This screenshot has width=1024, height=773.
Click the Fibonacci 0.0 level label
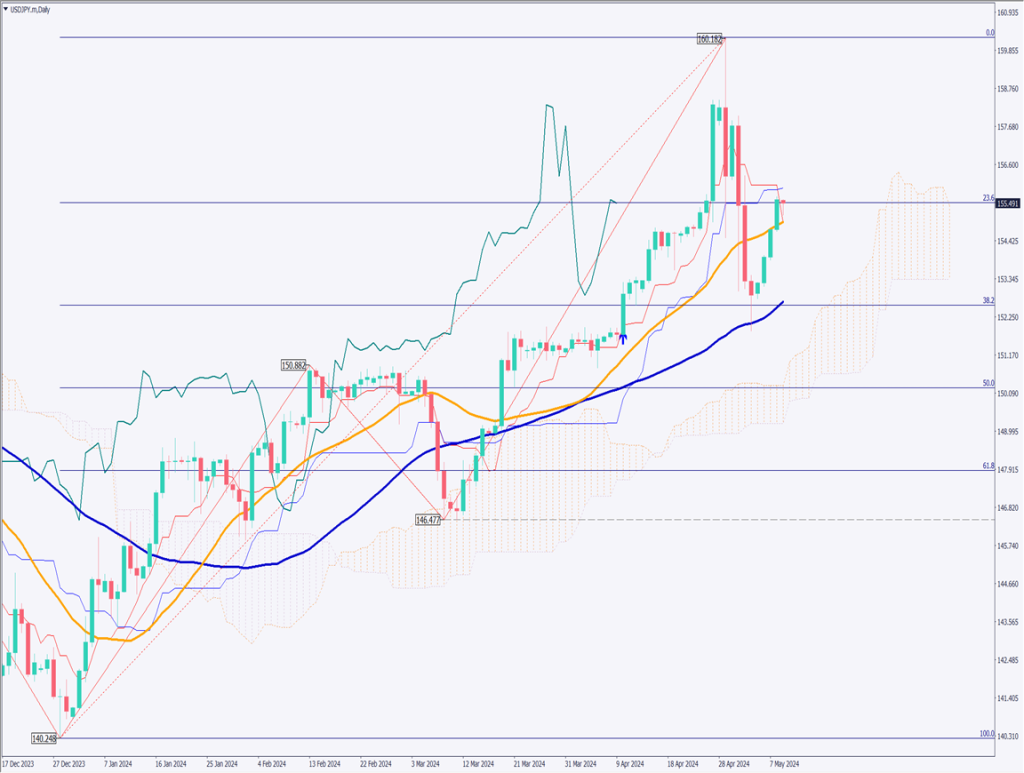tap(989, 33)
